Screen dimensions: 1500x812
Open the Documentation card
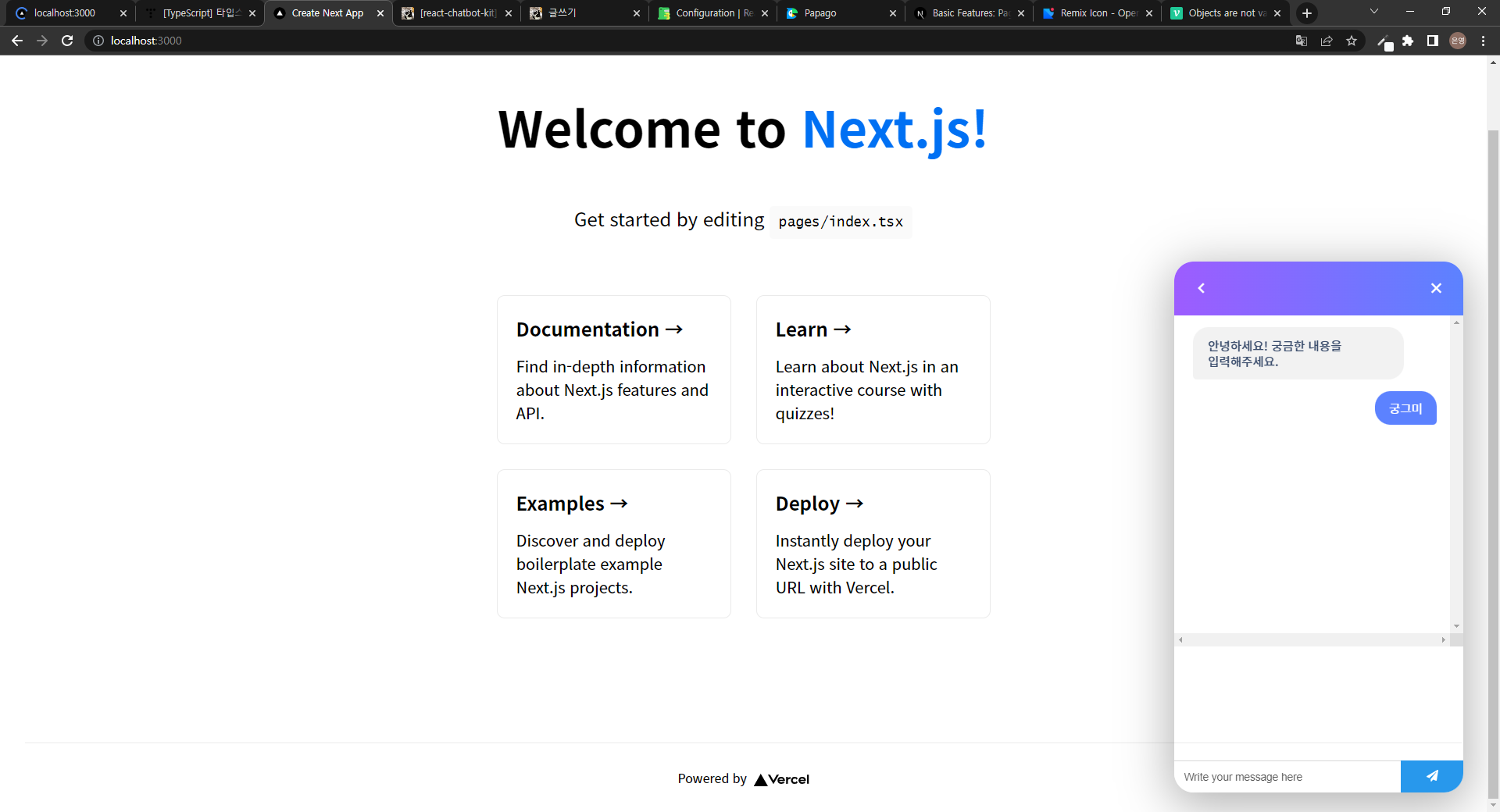coord(614,369)
